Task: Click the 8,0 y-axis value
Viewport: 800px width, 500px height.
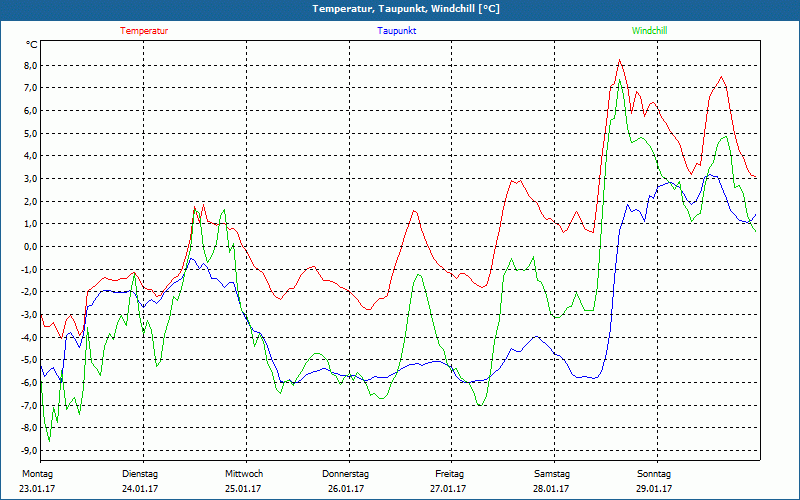Action: pyautogui.click(x=31, y=65)
